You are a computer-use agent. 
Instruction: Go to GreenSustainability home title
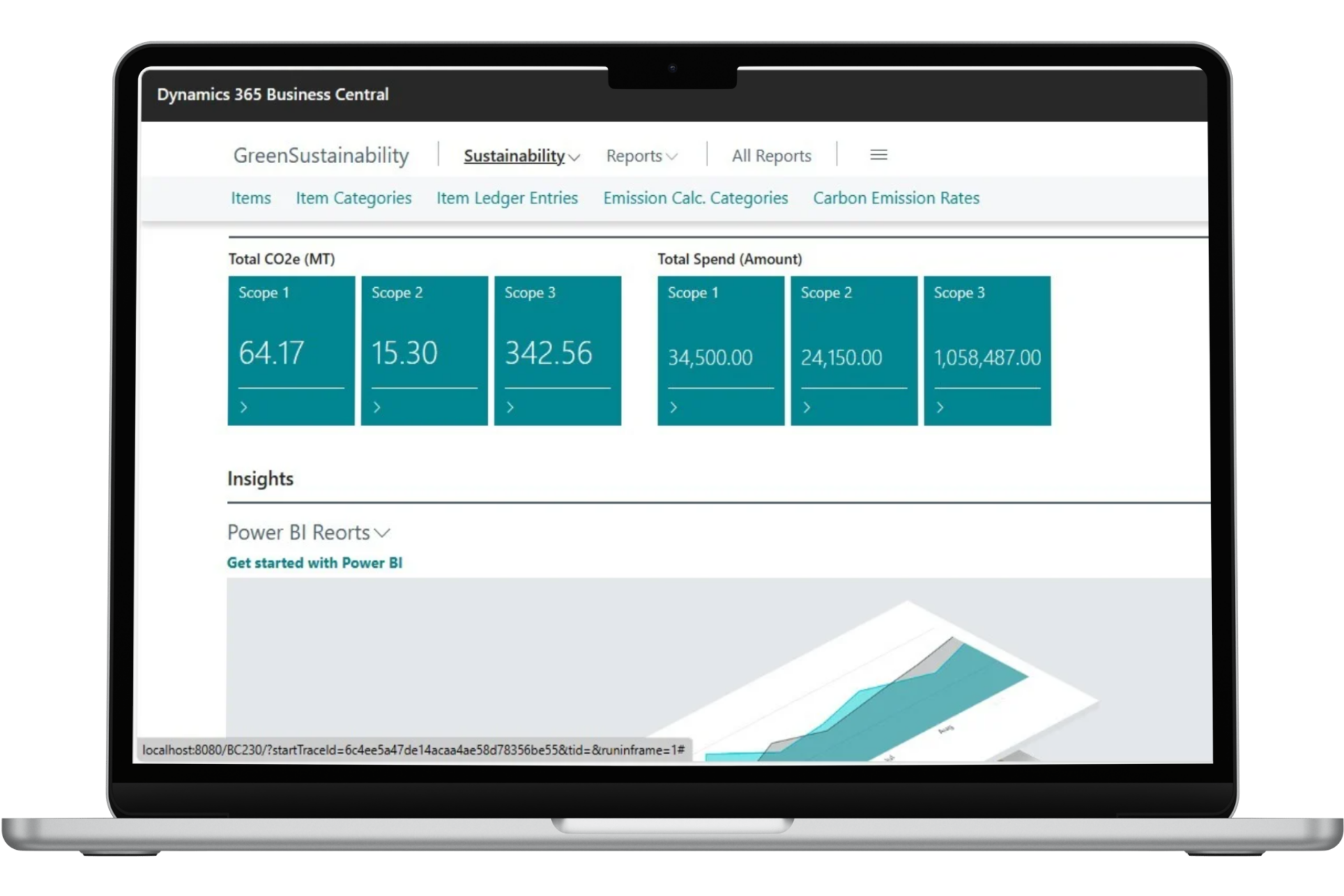coord(321,155)
